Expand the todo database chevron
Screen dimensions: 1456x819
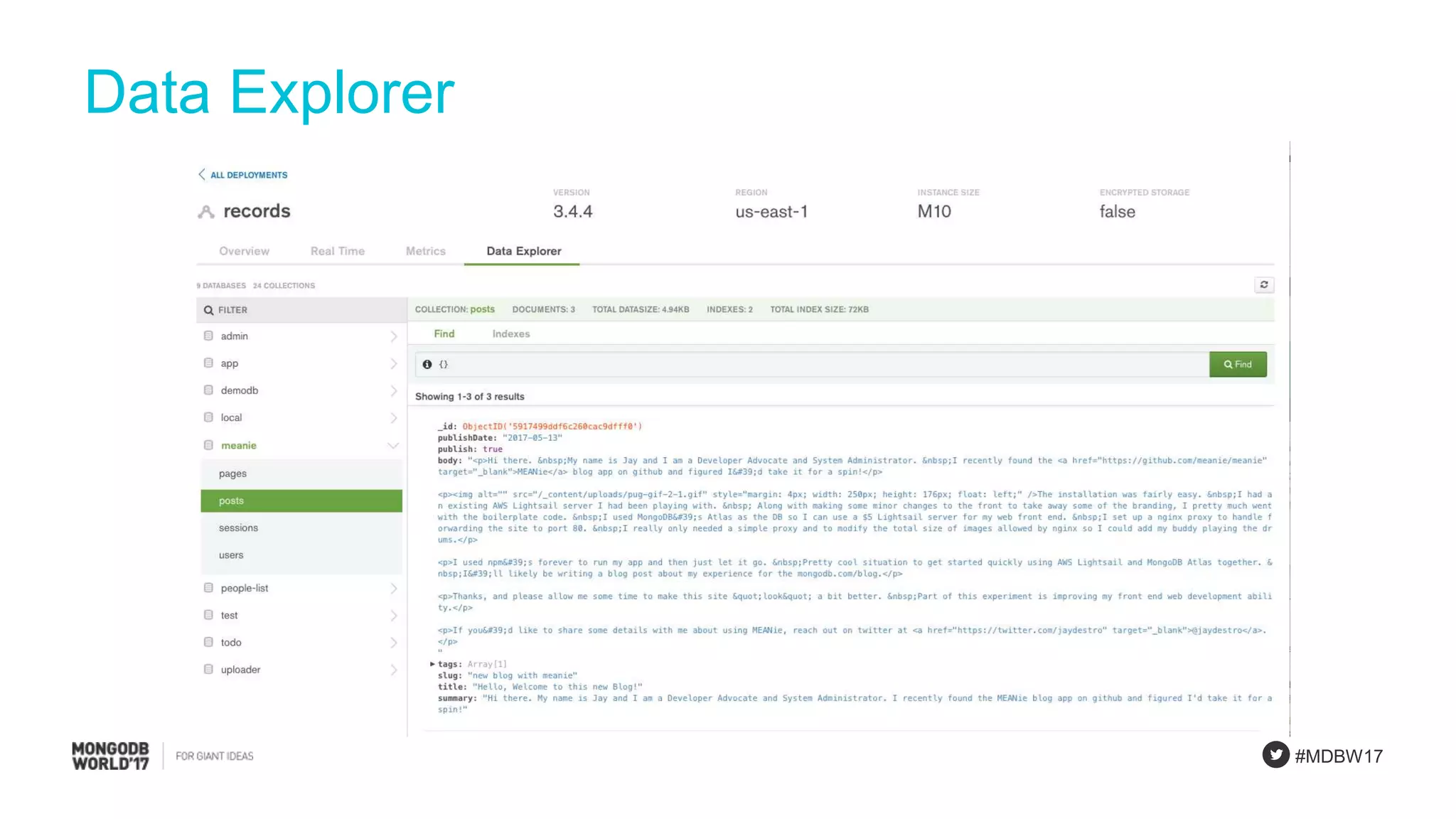click(393, 642)
